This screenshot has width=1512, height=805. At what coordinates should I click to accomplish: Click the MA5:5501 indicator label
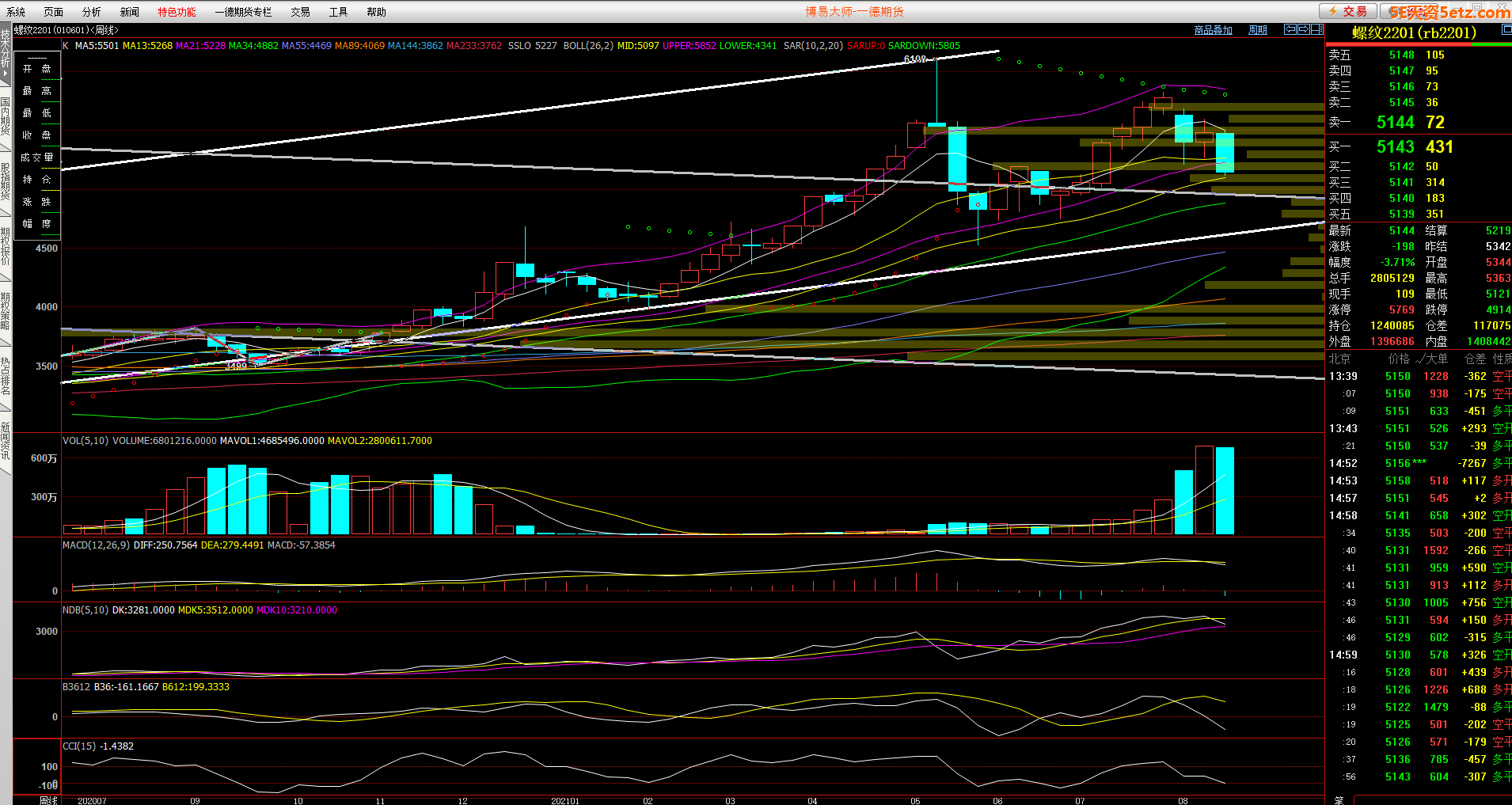(x=97, y=46)
